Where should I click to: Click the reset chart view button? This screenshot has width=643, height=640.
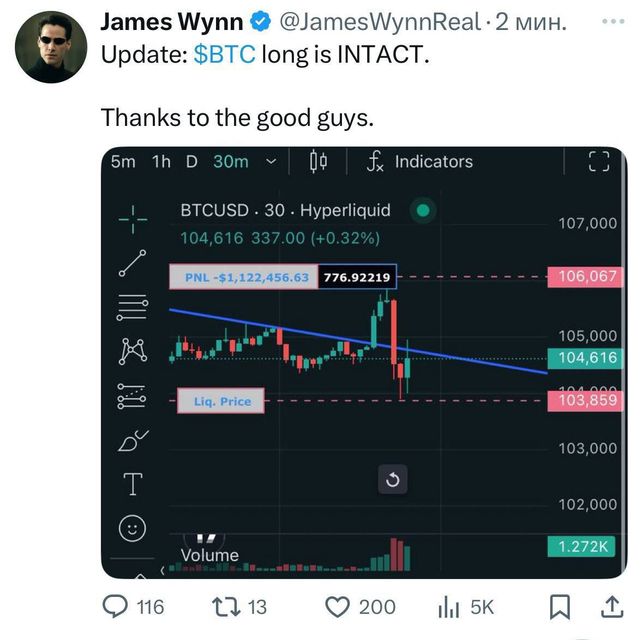(x=393, y=479)
